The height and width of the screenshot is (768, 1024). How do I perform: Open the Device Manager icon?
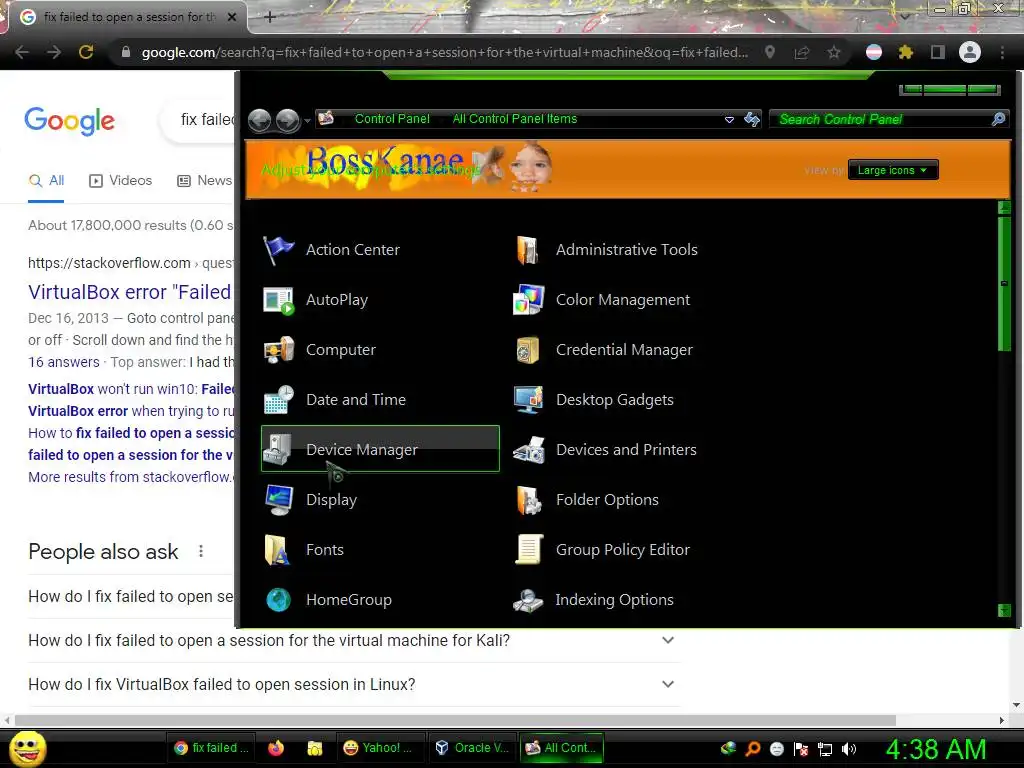278,449
